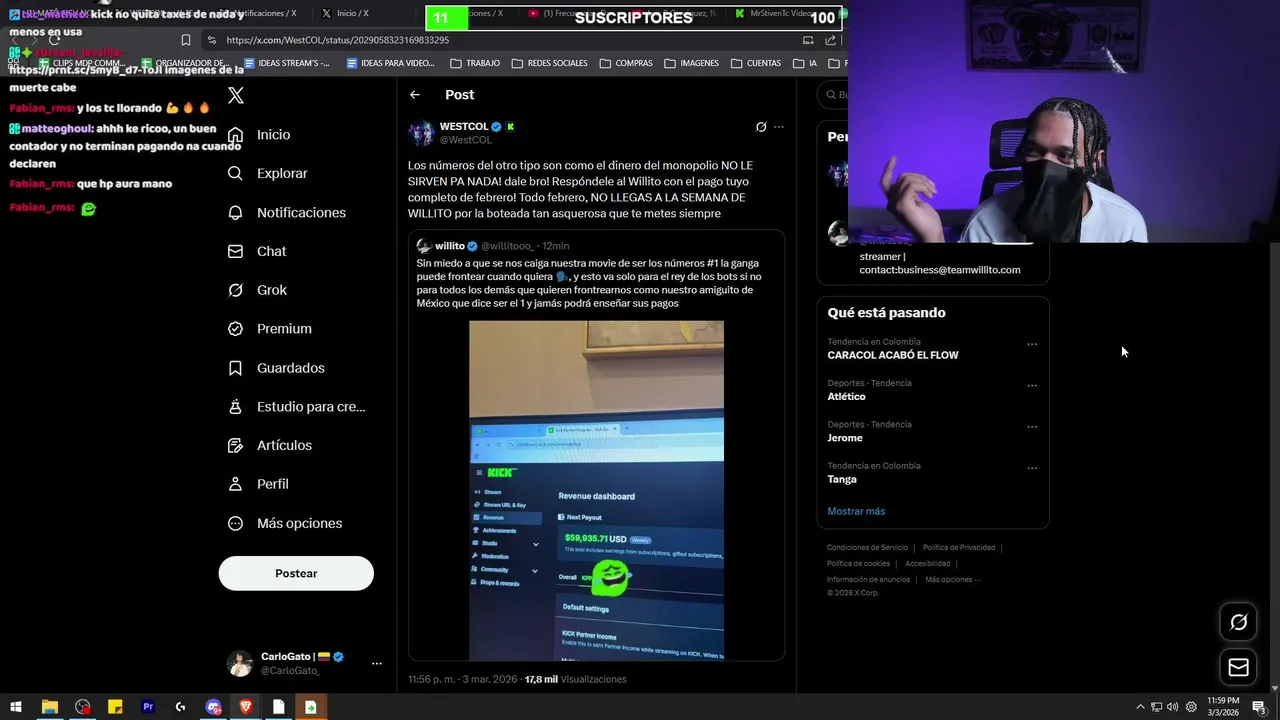Open IDEAS PARA VIDEO bookmark

pyautogui.click(x=390, y=63)
